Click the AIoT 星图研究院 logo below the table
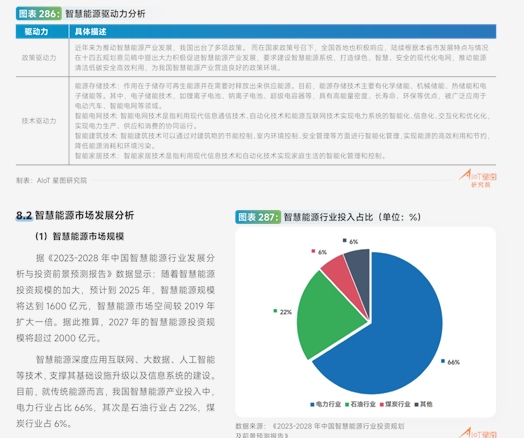The width and height of the screenshot is (524, 438). coord(478,179)
